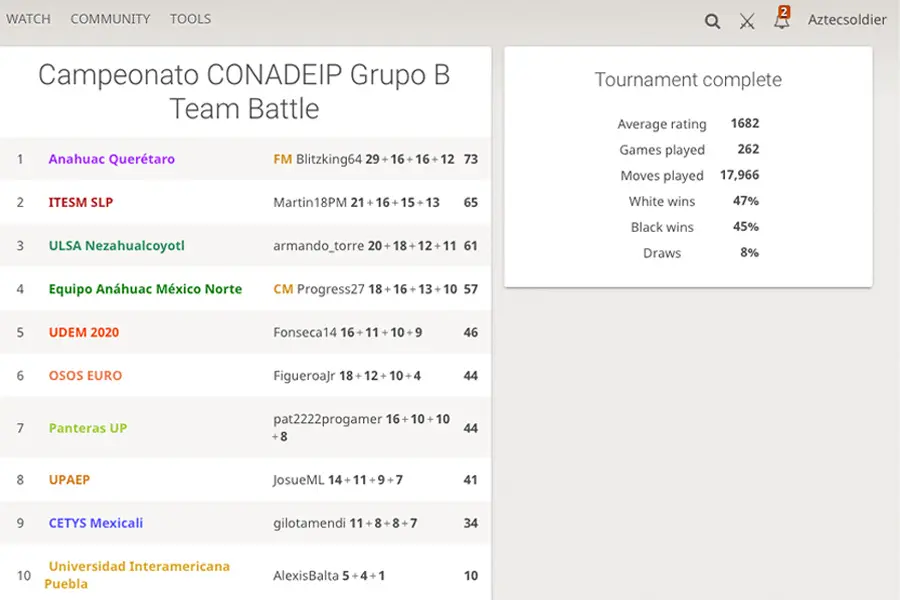
Task: Open the COMMUNITY menu
Action: click(x=110, y=19)
